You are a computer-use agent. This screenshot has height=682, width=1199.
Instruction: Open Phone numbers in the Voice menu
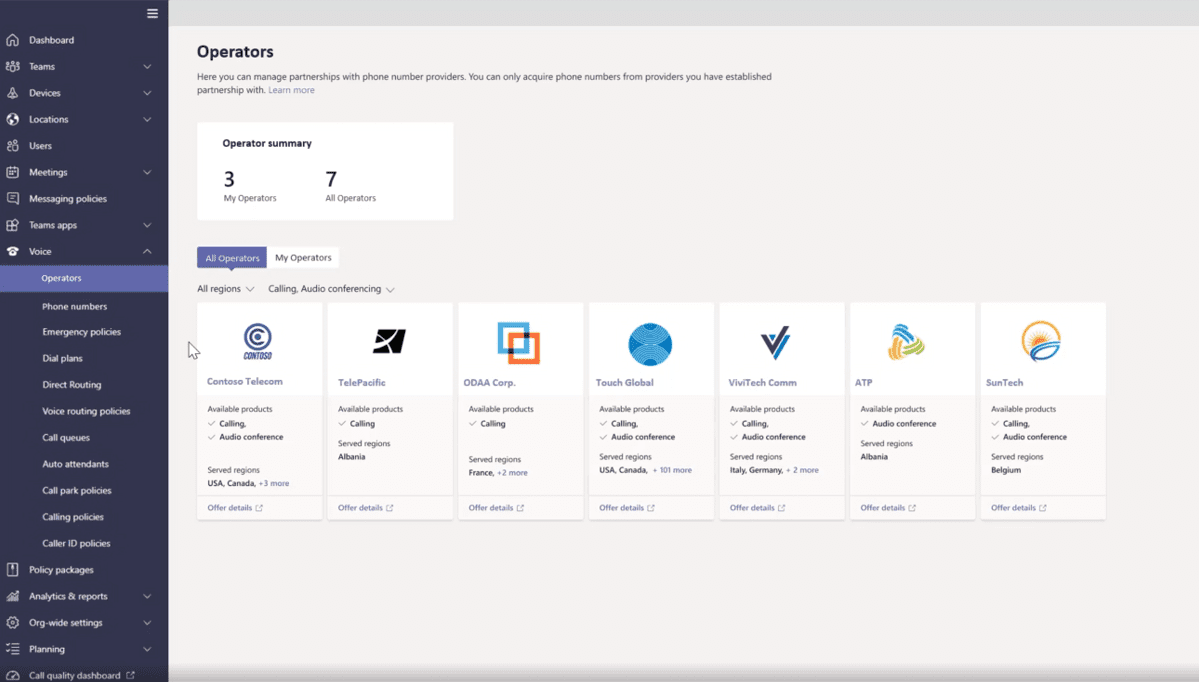[75, 306]
